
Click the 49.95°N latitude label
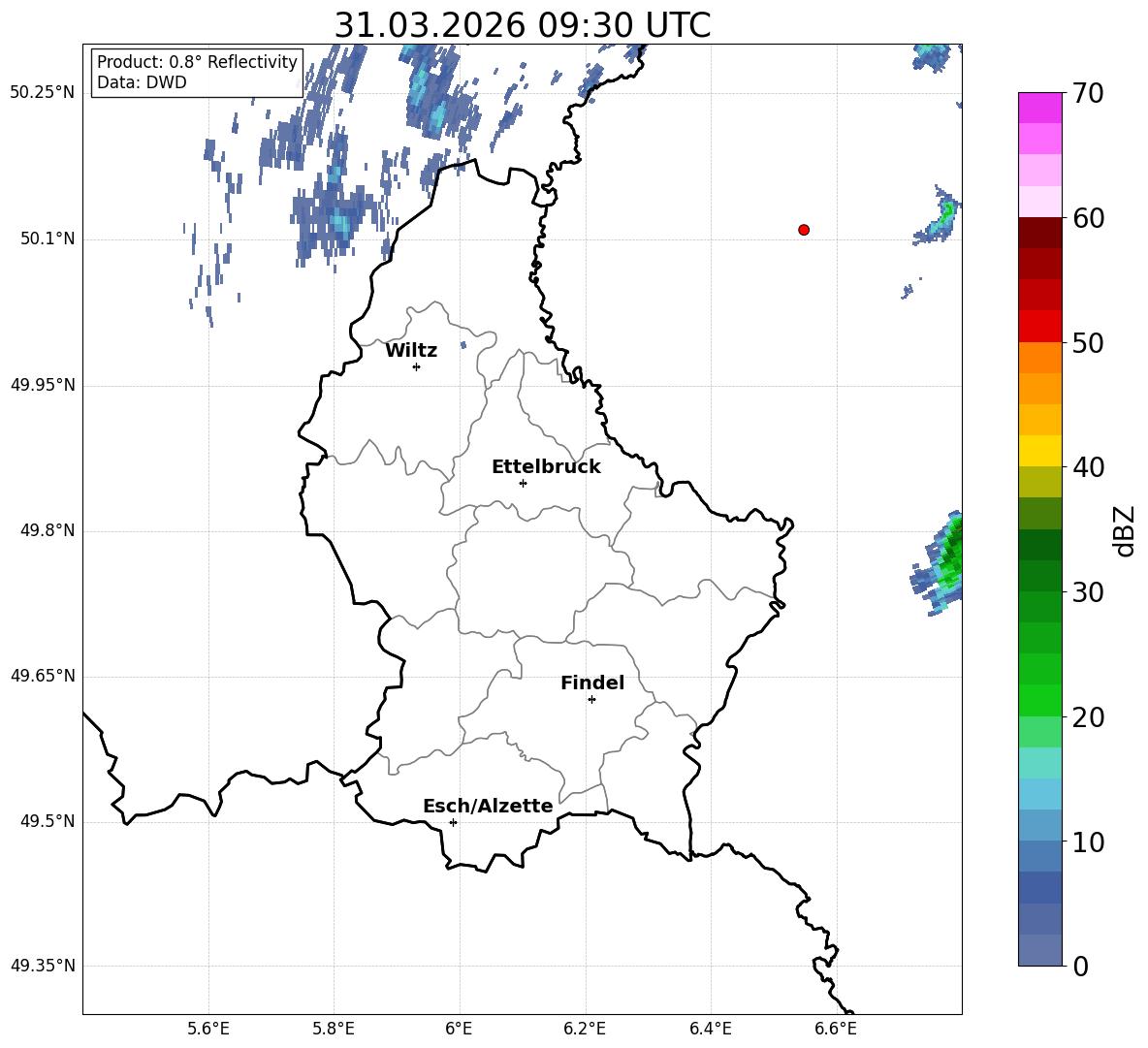coord(43,385)
